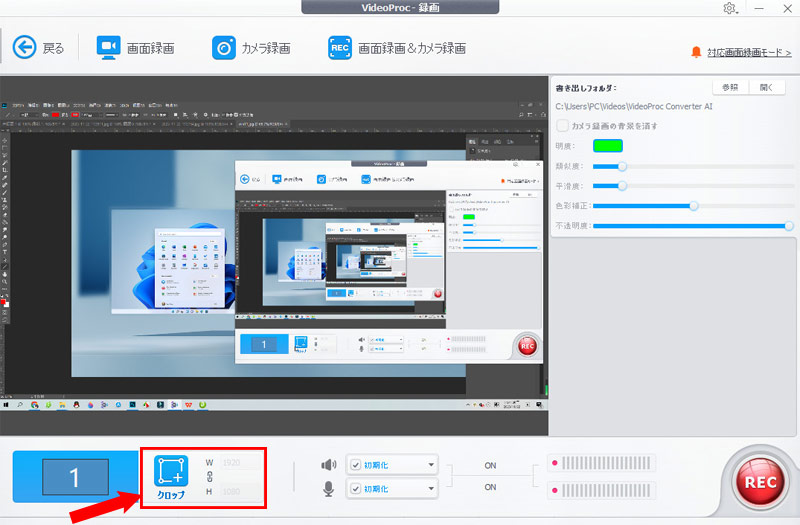Switch to 画面録画 screen recording mode
This screenshot has height=525, width=800.
(135, 48)
